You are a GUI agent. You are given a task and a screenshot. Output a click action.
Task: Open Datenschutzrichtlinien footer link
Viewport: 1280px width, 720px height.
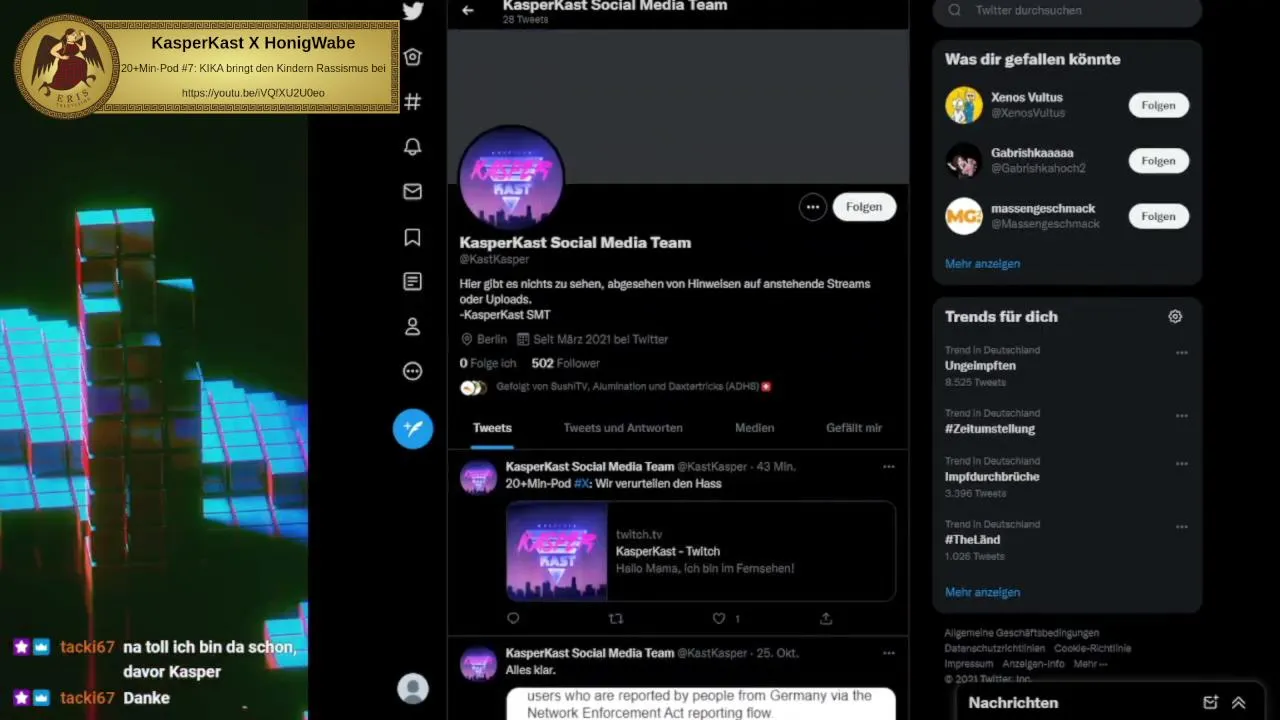[x=995, y=648]
